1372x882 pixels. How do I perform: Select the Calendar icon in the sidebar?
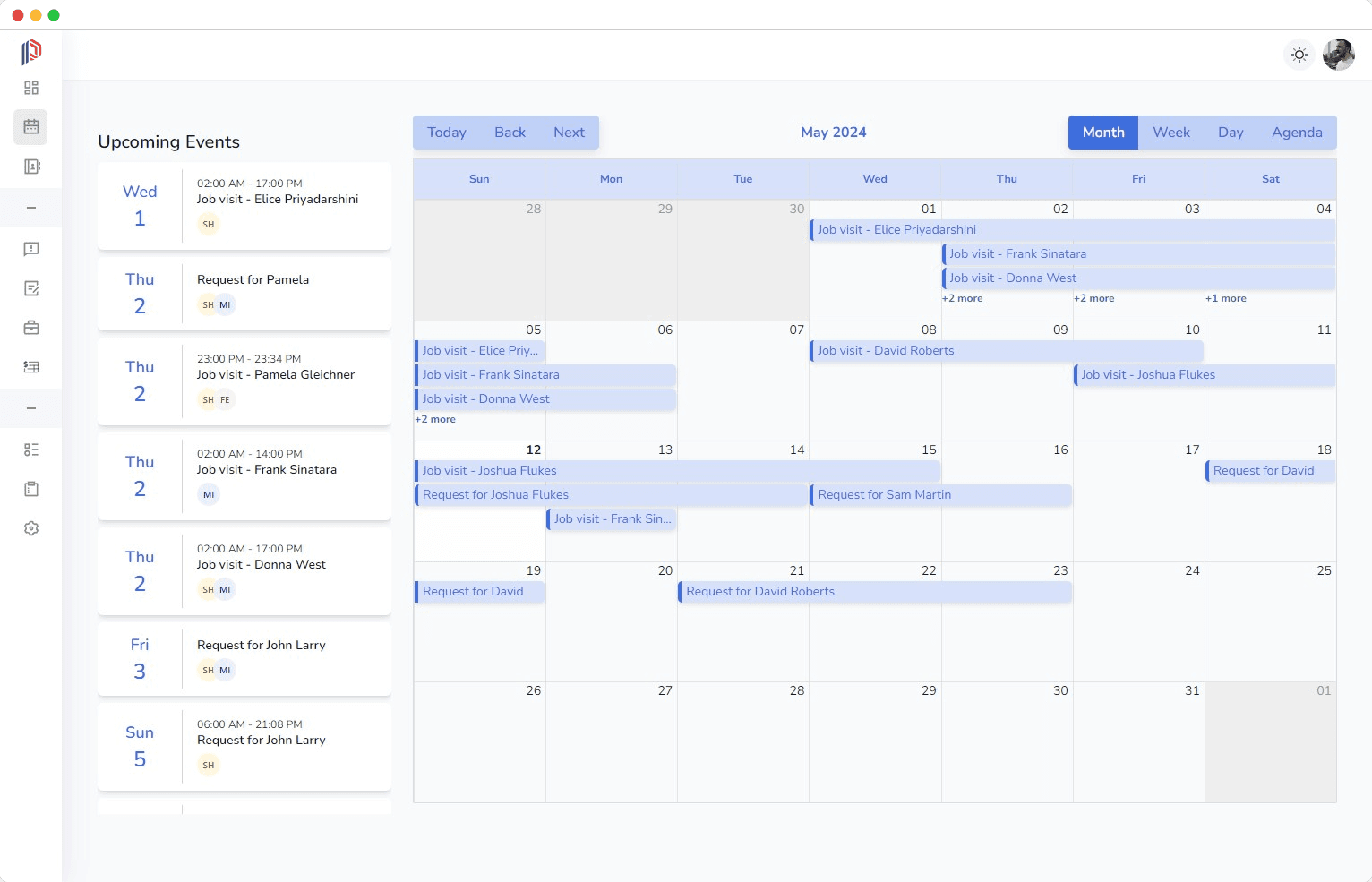coord(30,126)
